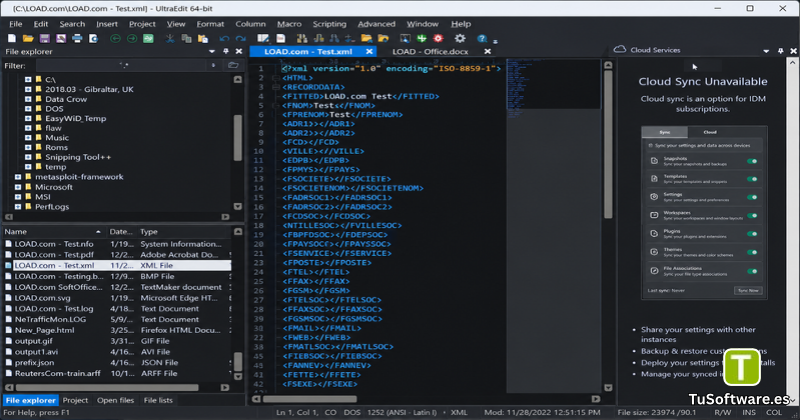Open the Search menu

pos(72,24)
